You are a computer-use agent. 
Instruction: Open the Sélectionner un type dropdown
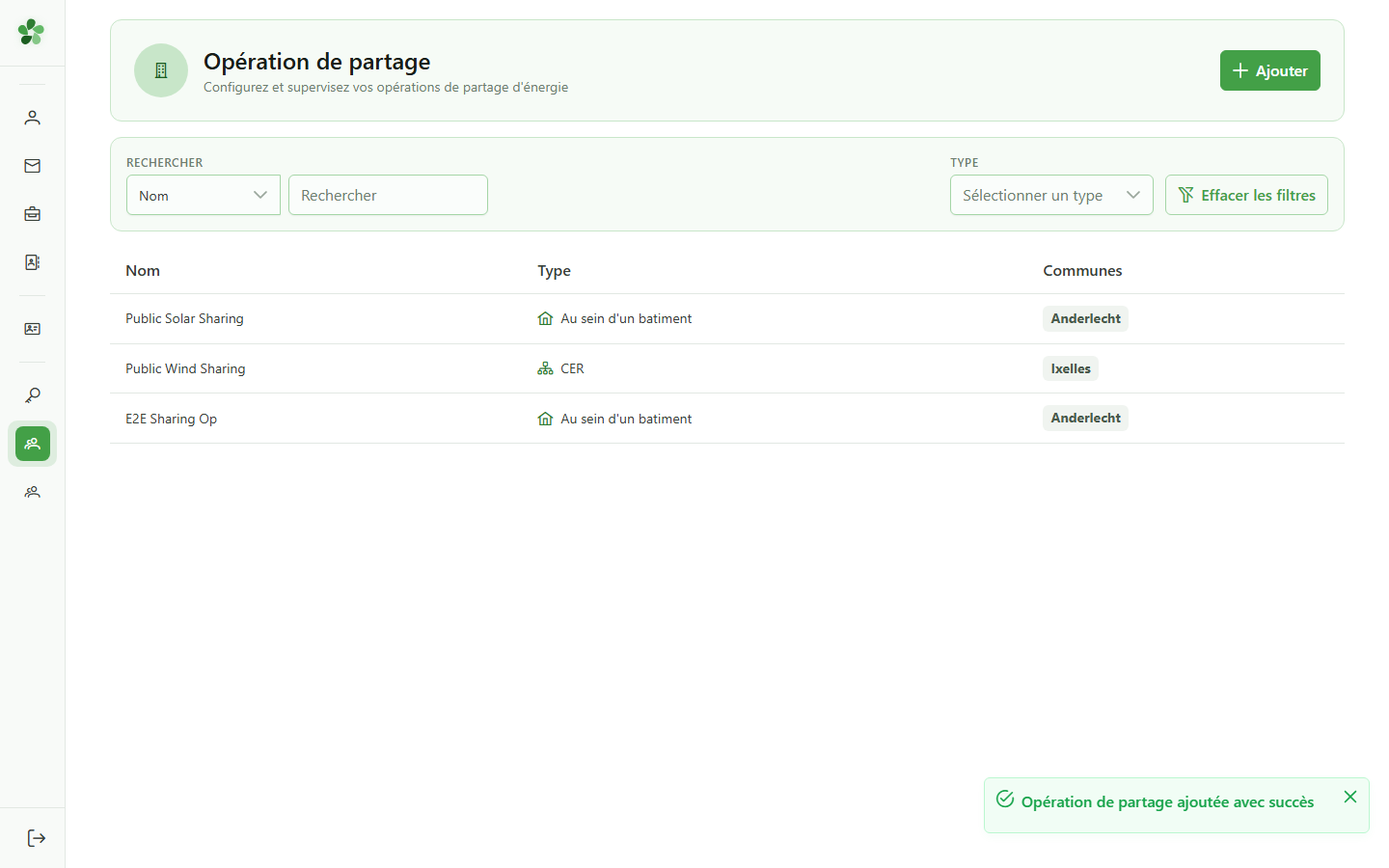pos(1051,195)
